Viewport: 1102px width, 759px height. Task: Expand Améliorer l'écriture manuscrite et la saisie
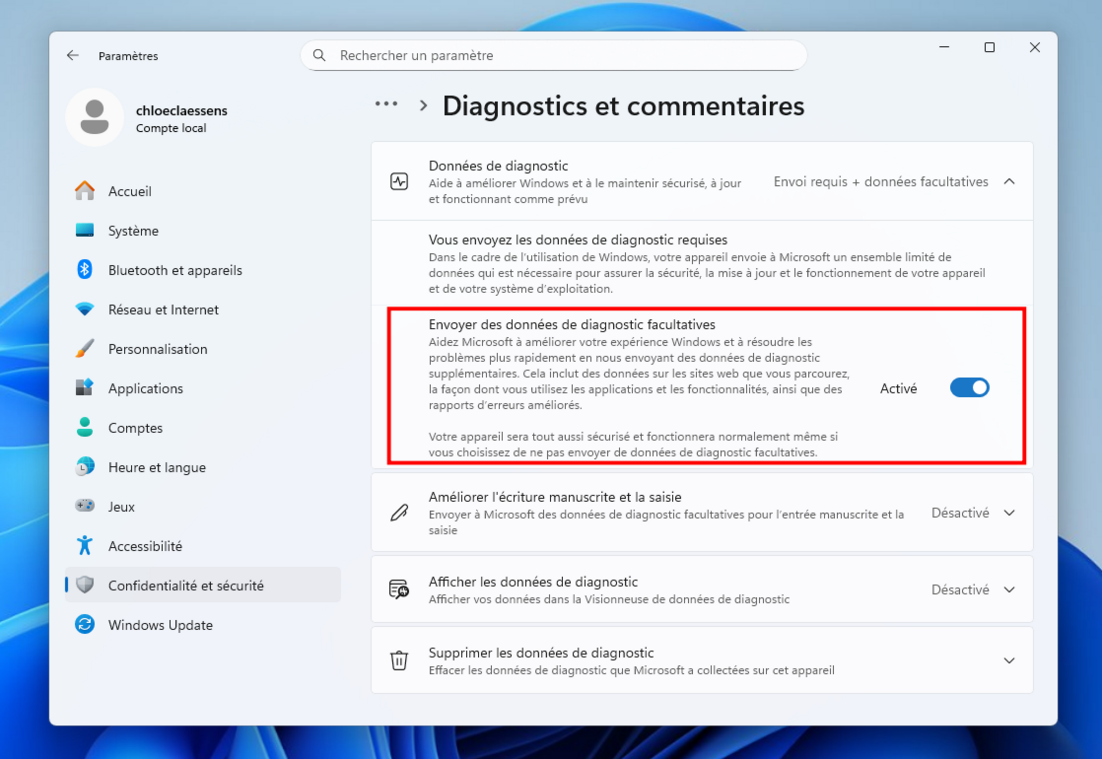pyautogui.click(x=1009, y=513)
